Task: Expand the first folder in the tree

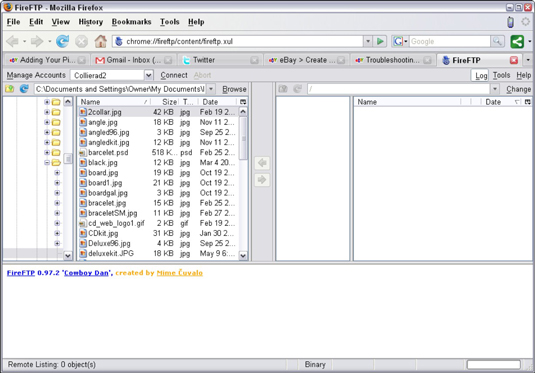Action: click(x=47, y=102)
